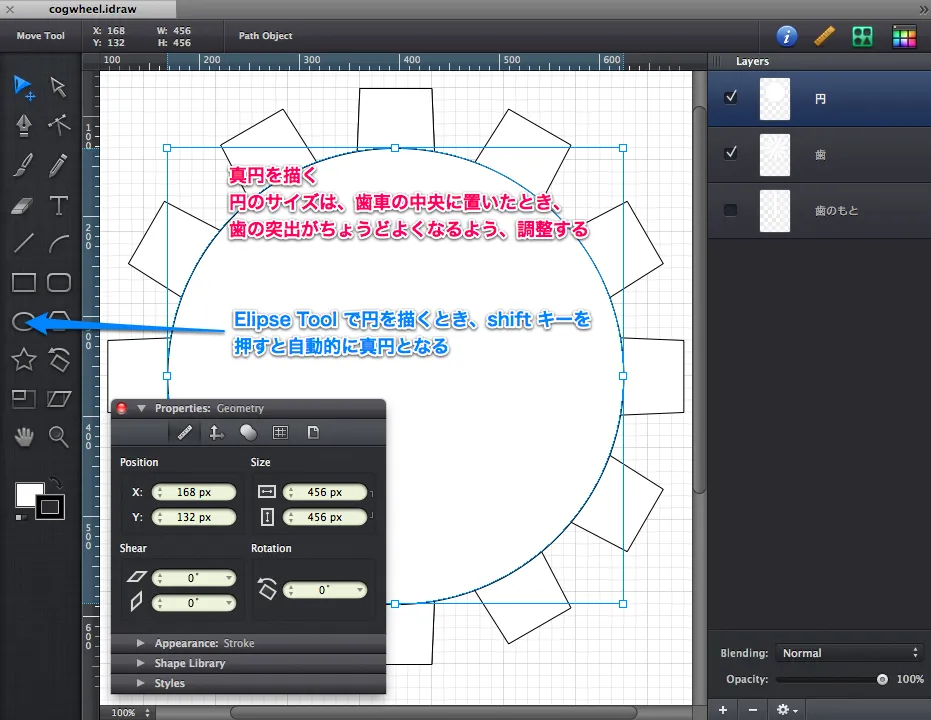Open the Blending mode Normal dropdown
Image resolution: width=931 pixels, height=720 pixels.
pos(849,653)
